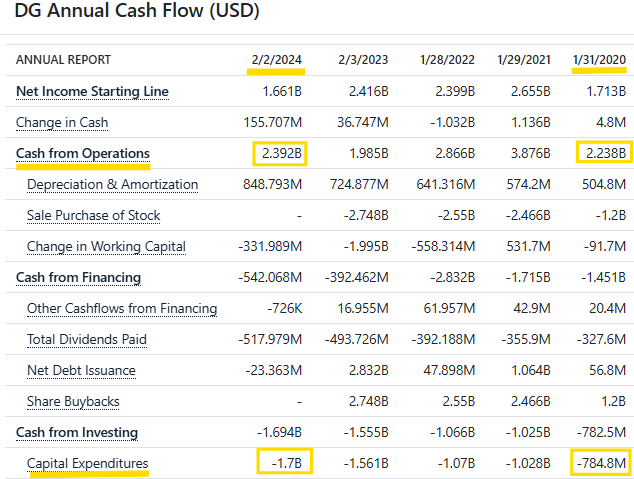
Task: Select other cashflows value 20.4M
Action: coord(608,308)
